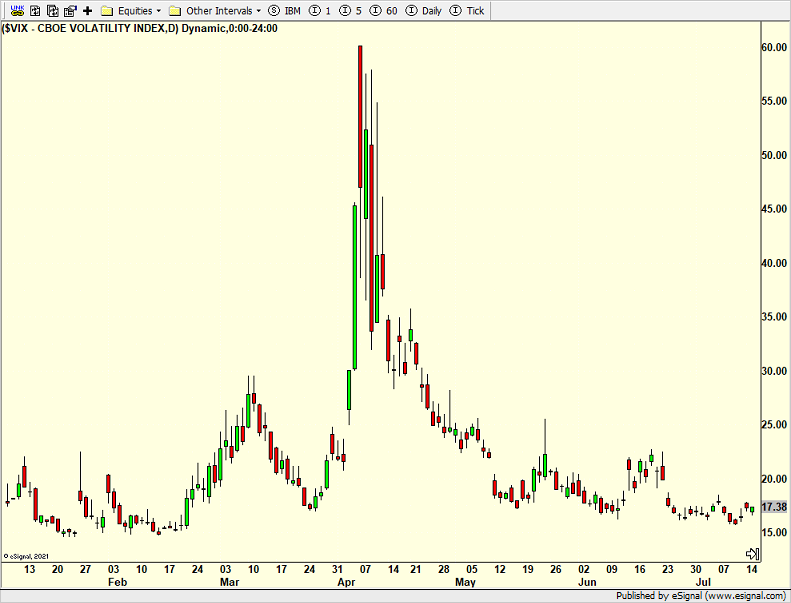
Task: Click the 30.00 price axis label
Action: pos(774,371)
